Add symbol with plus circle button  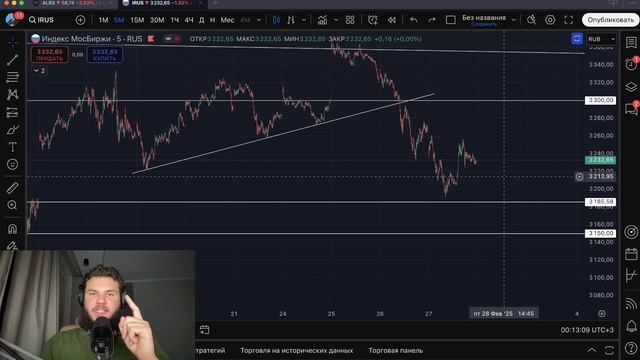(x=80, y=20)
